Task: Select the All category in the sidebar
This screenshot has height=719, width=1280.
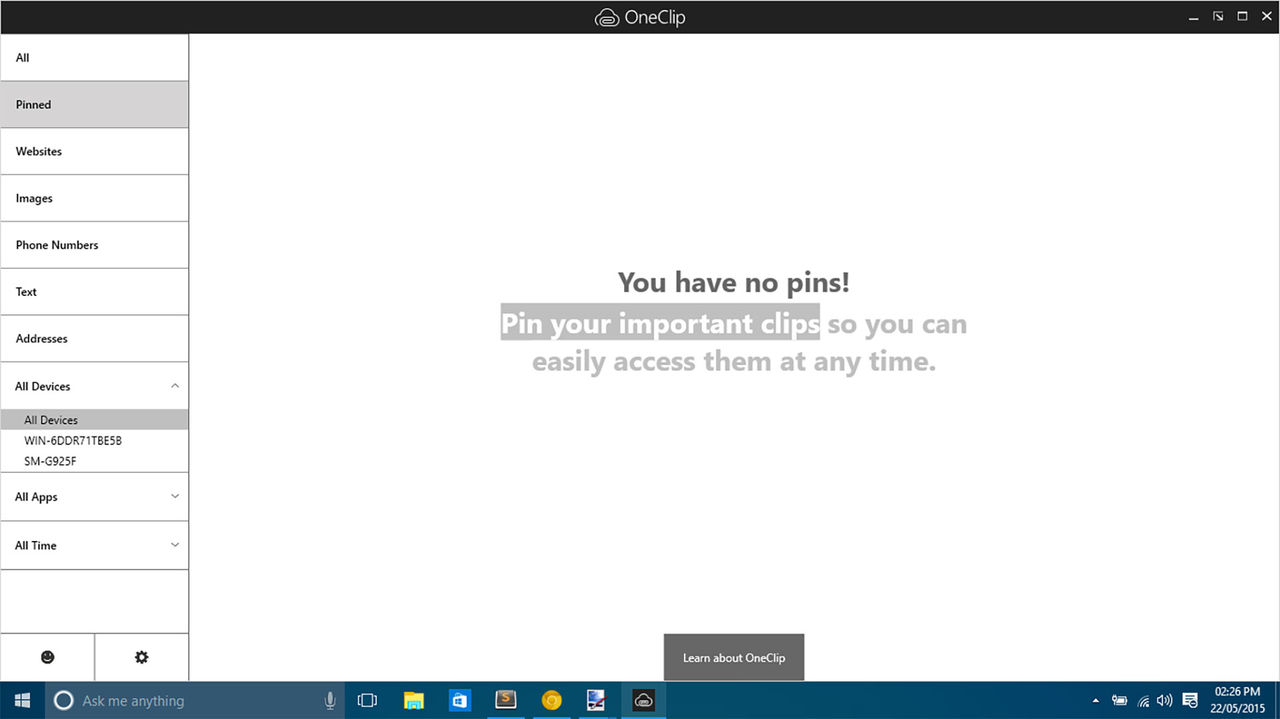Action: coord(94,58)
